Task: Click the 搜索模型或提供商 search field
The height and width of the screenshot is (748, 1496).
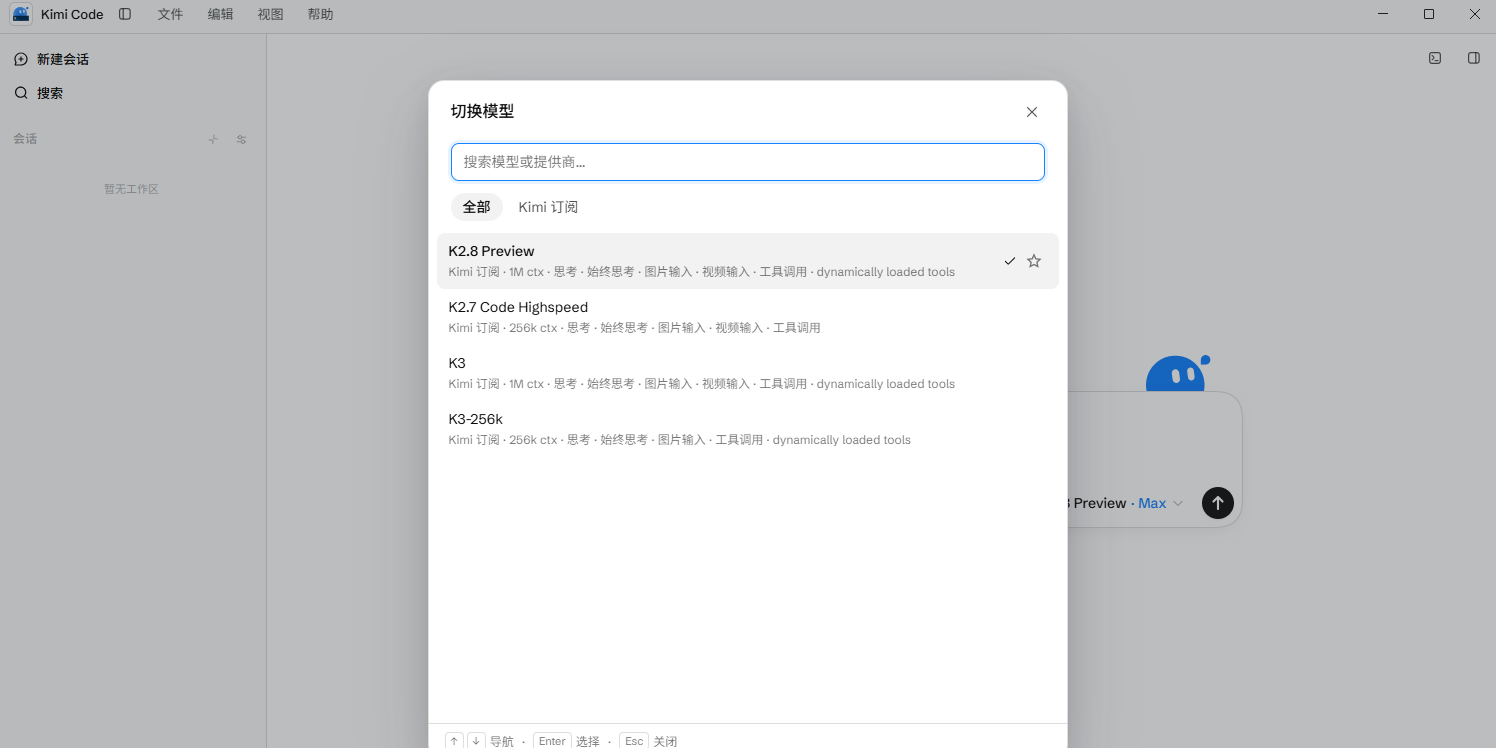Action: (748, 162)
